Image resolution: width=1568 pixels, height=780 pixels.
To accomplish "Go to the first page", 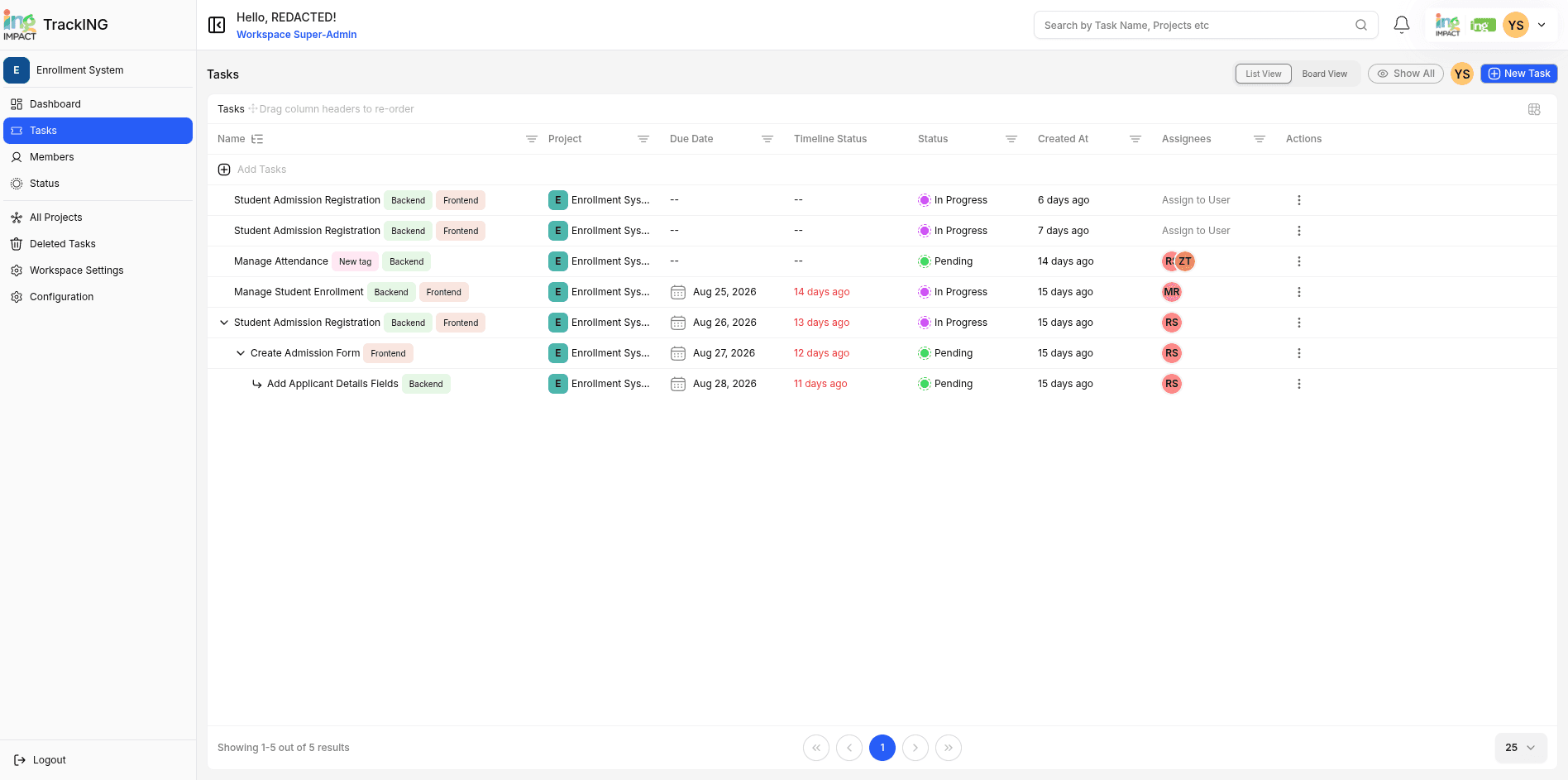I will 816,748.
